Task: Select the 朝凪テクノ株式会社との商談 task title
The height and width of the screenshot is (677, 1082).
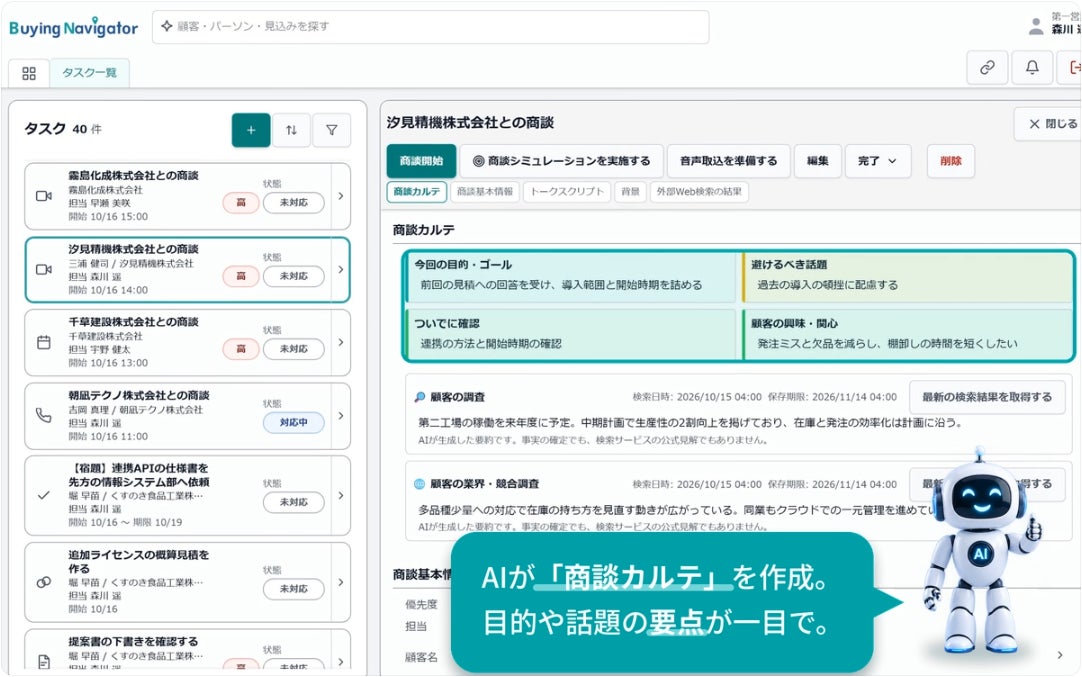Action: coord(139,395)
